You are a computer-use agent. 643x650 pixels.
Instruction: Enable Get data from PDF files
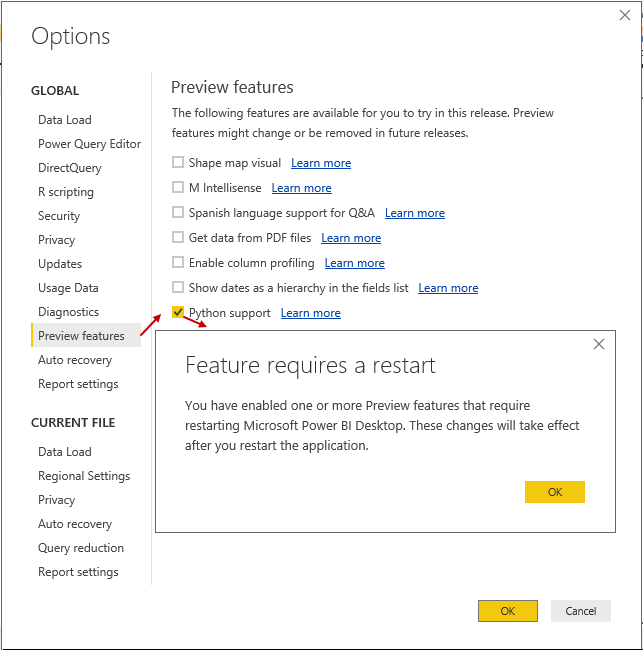tap(178, 238)
